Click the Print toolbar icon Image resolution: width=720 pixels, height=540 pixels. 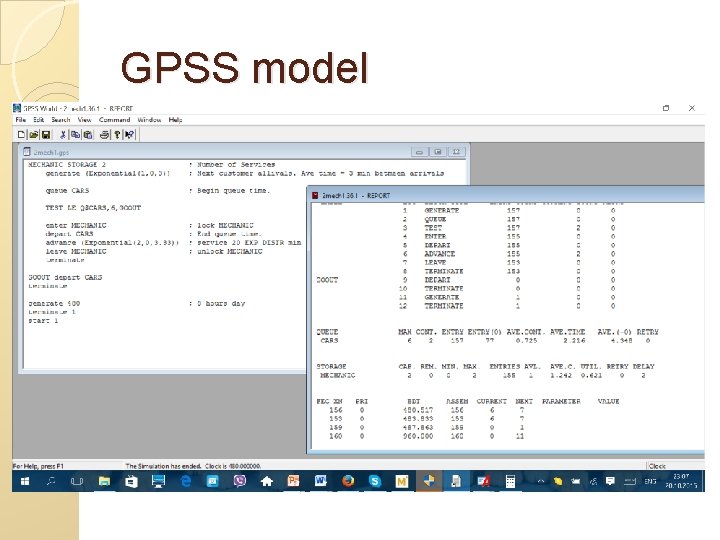pos(105,135)
